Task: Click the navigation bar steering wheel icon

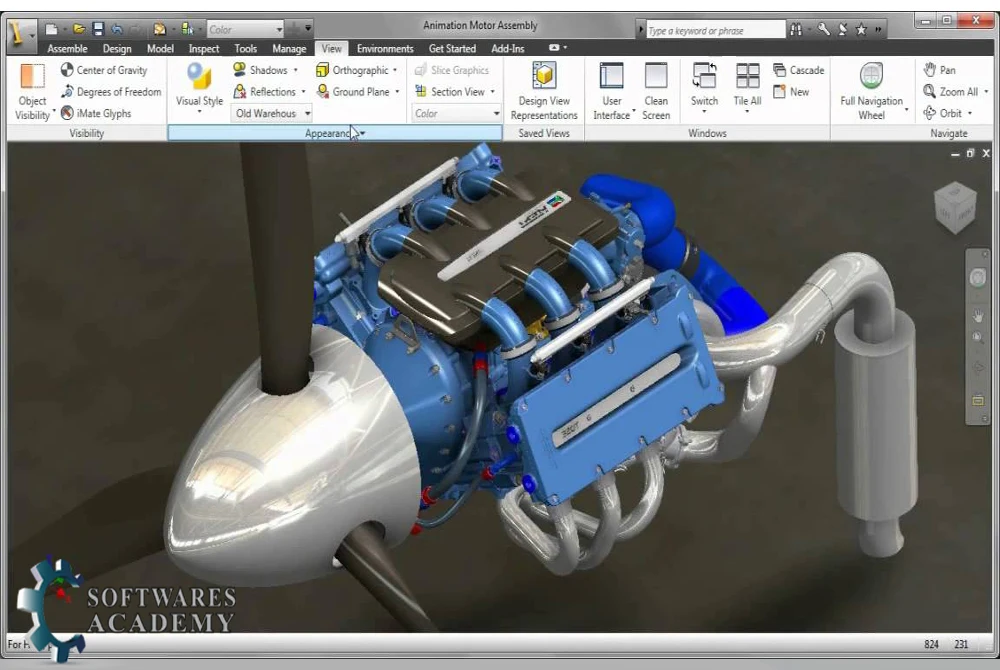Action: coord(978,277)
